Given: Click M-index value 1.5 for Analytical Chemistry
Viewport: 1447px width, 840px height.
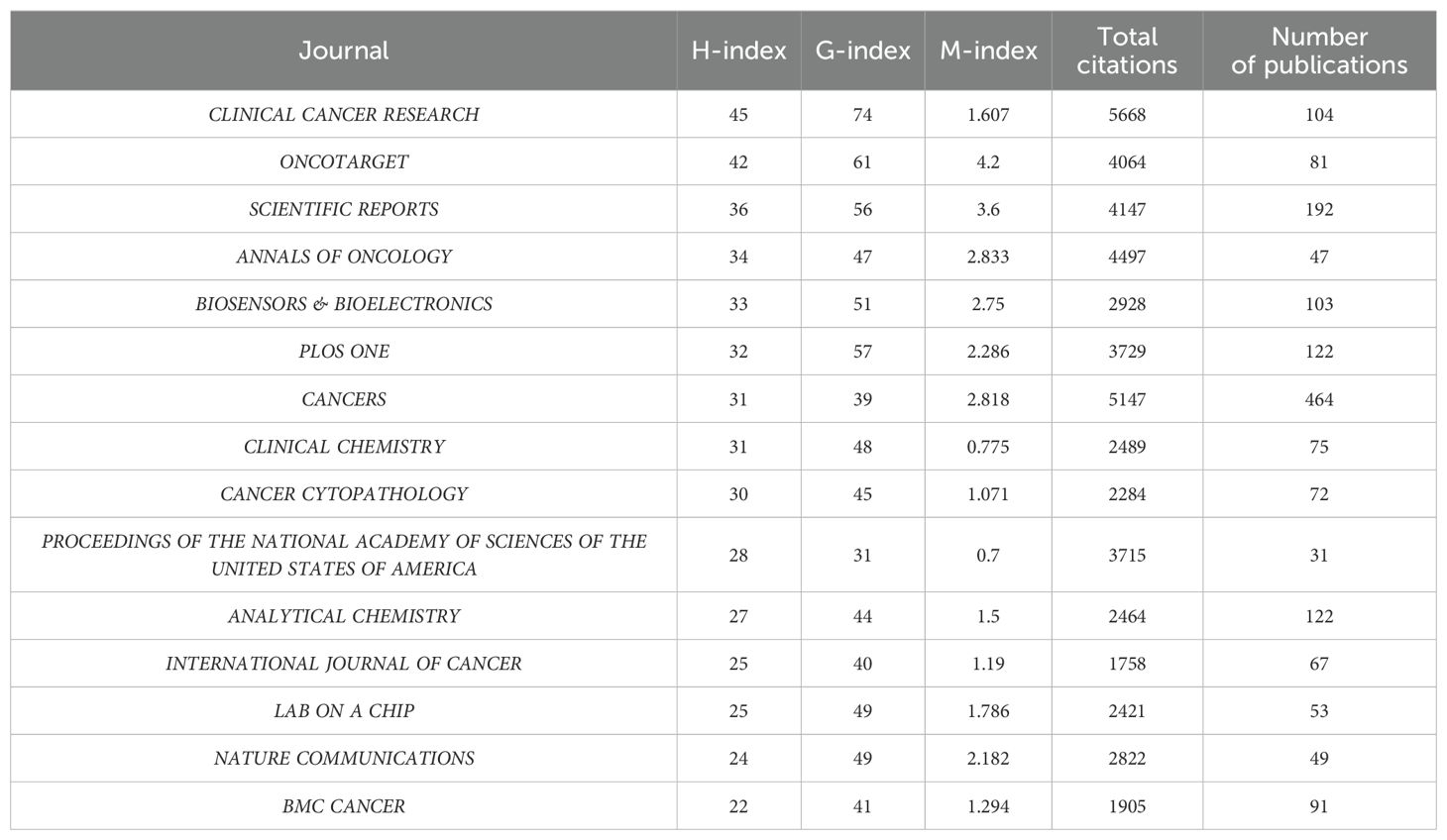Looking at the screenshot, I should click(988, 617).
